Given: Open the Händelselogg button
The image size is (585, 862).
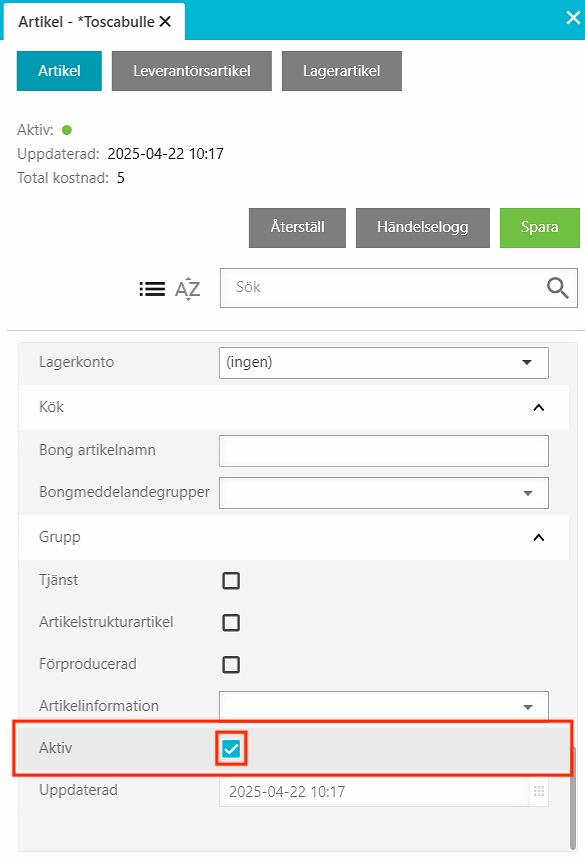Looking at the screenshot, I should (423, 228).
